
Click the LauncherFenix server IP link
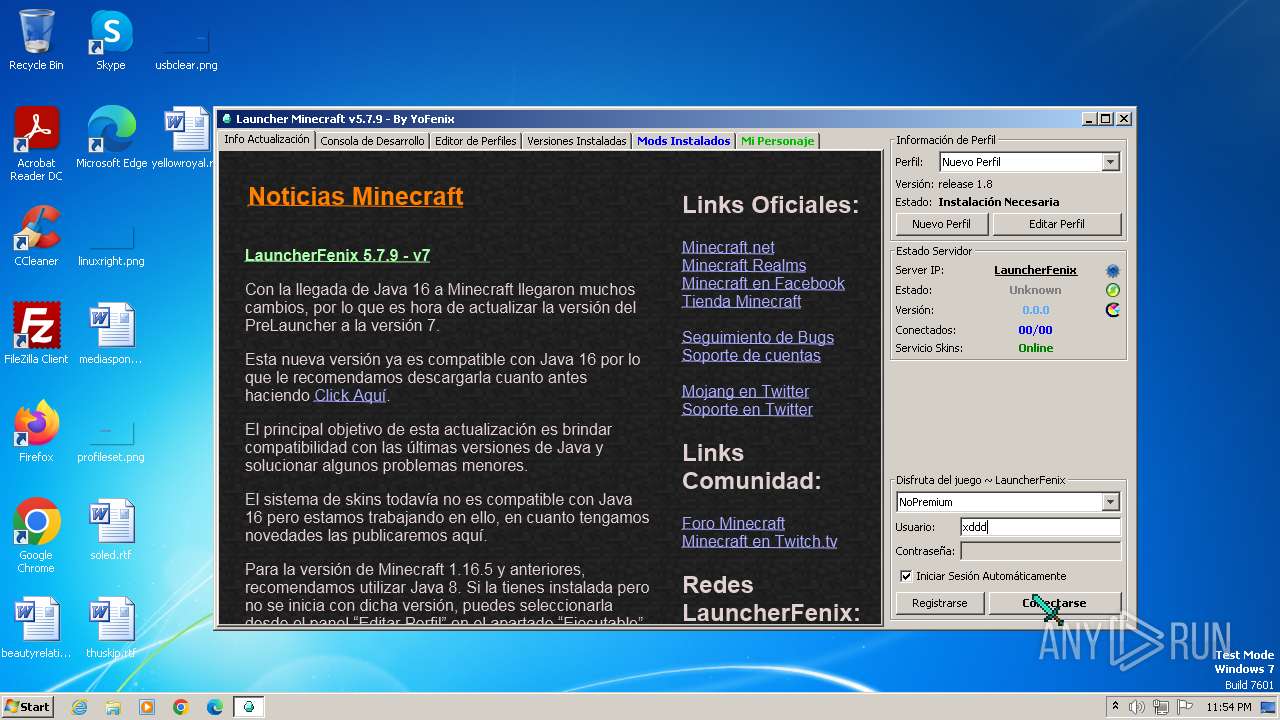pos(1035,270)
